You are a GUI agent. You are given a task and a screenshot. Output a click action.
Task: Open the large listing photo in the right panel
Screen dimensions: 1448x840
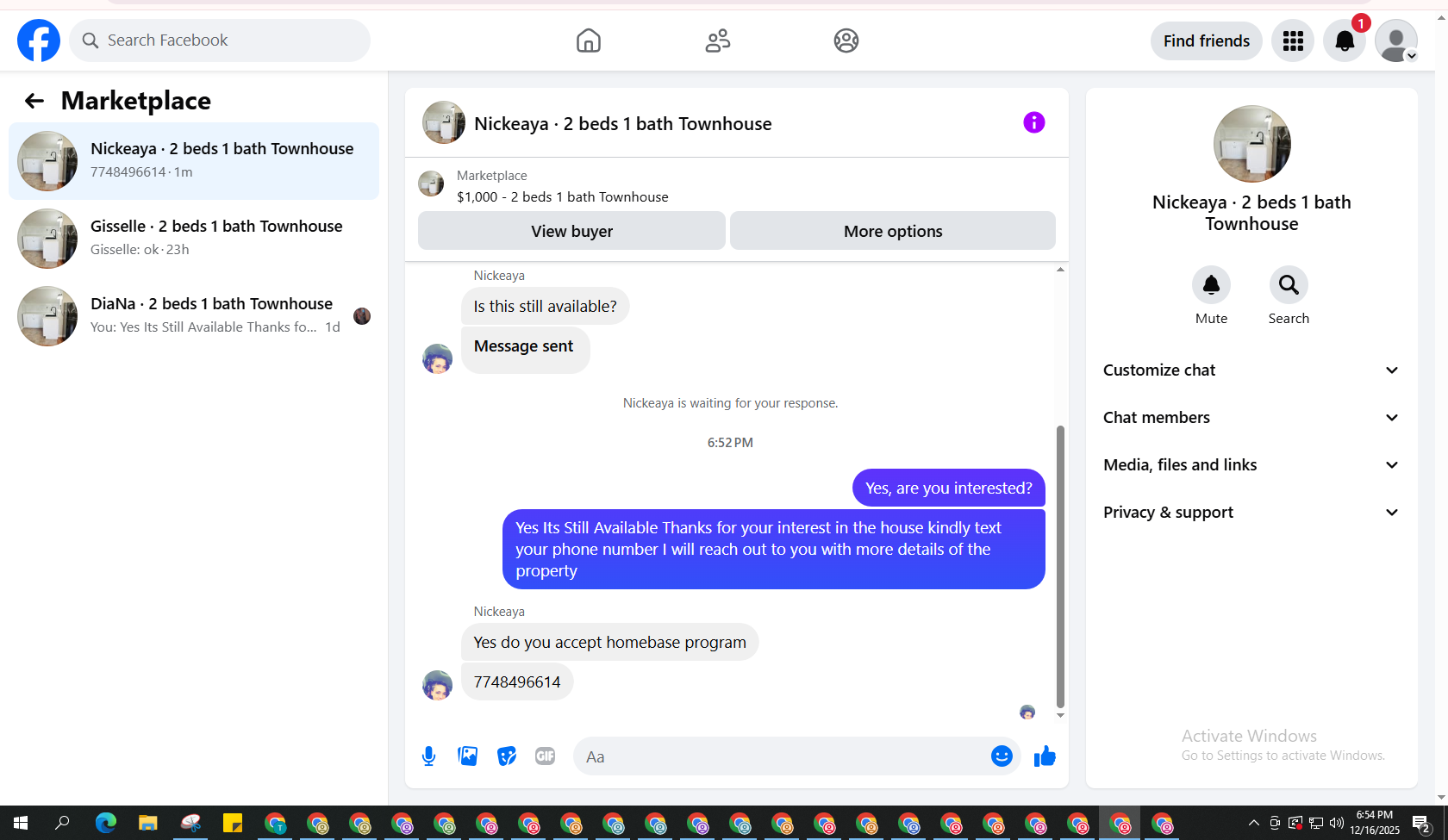[1251, 144]
